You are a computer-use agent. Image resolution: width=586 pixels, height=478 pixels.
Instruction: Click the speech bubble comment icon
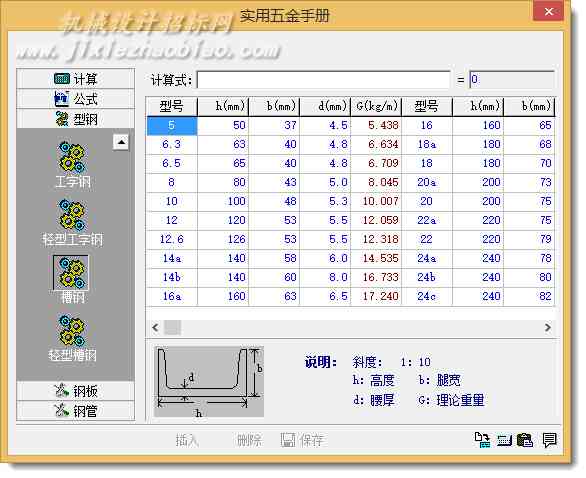pos(550,440)
